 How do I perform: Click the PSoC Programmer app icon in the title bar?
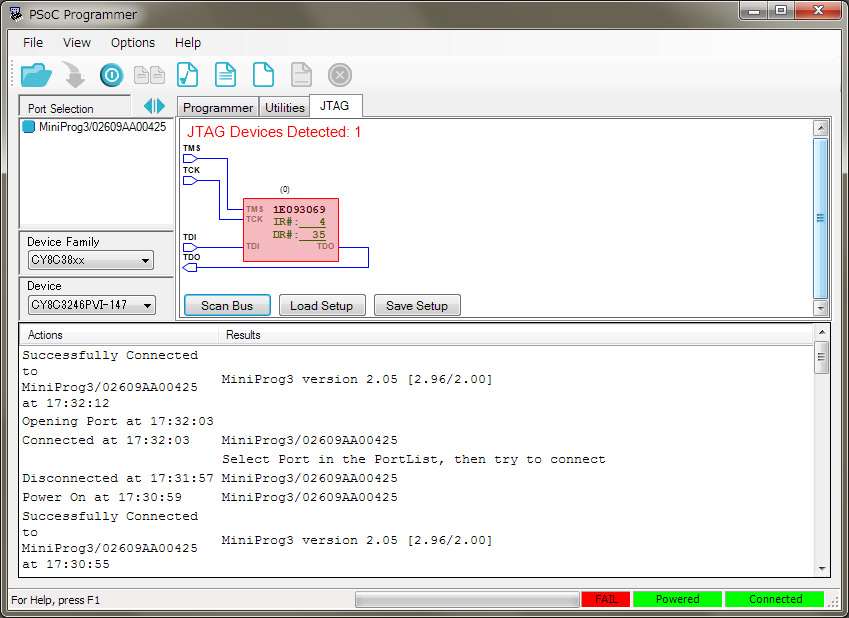pos(16,14)
